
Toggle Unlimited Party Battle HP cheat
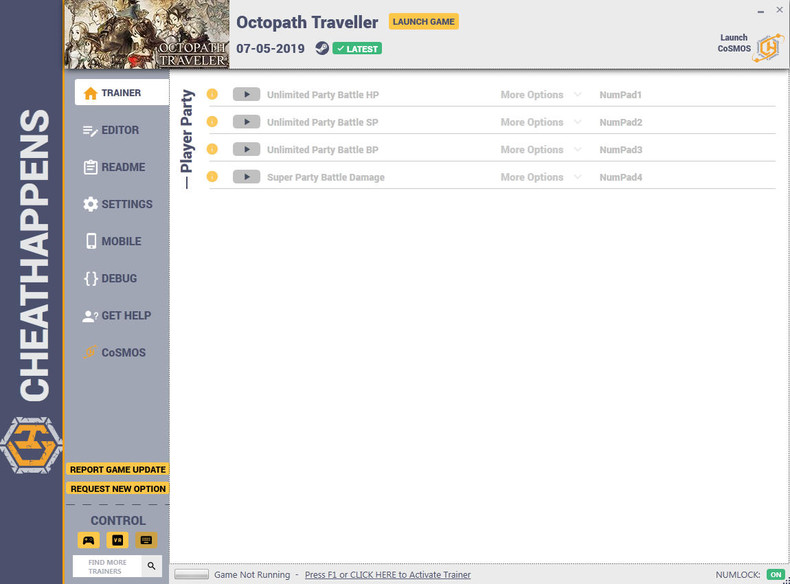click(246, 94)
